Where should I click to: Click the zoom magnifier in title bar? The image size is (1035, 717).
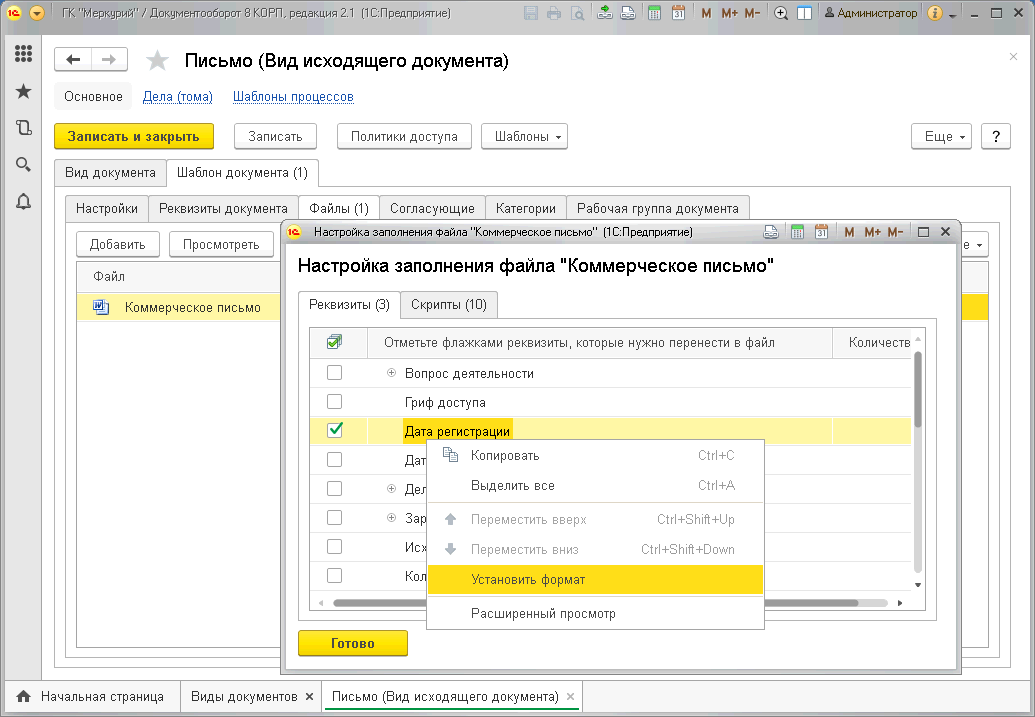781,13
